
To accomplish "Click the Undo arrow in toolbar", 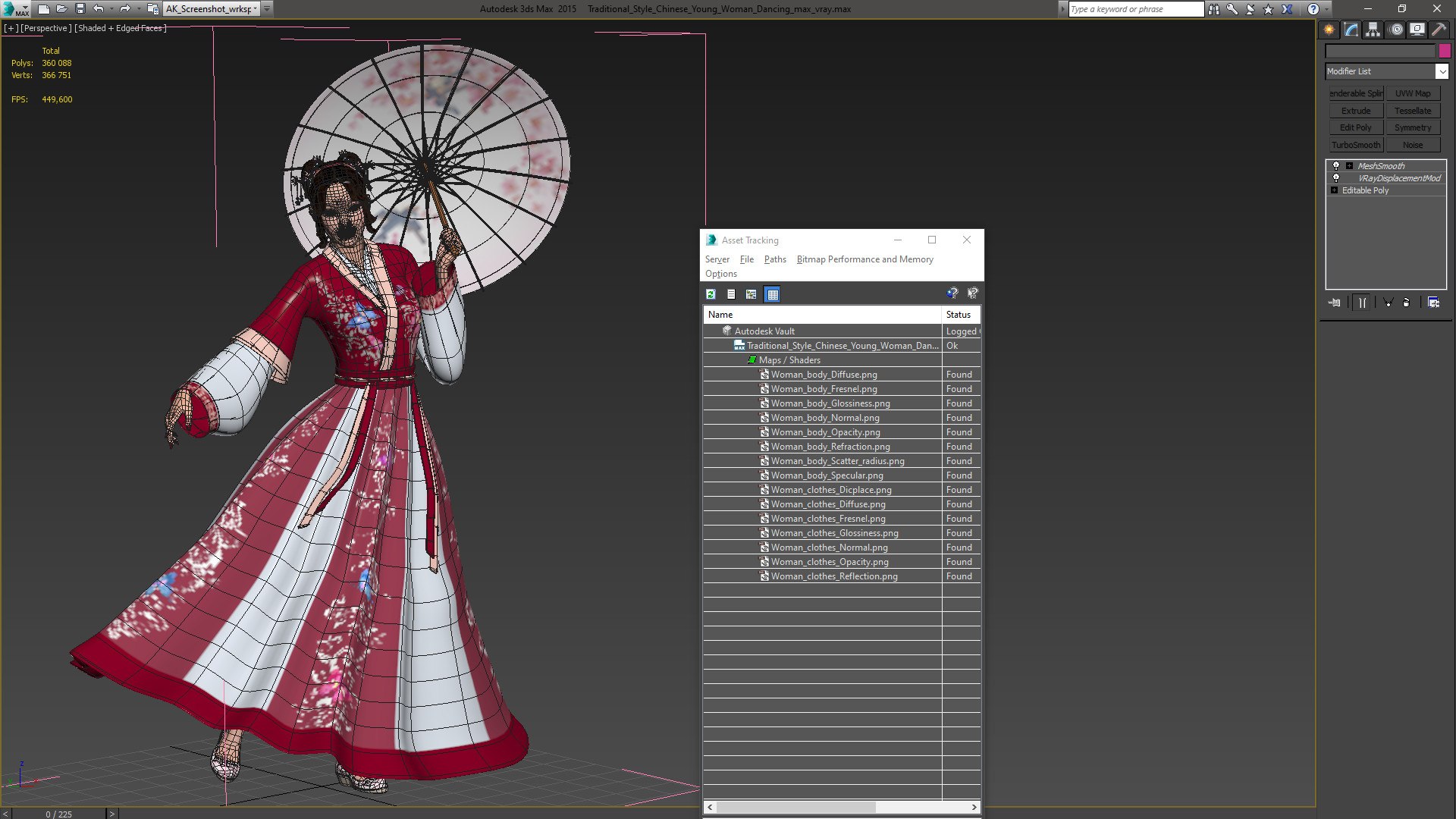I will [x=99, y=9].
